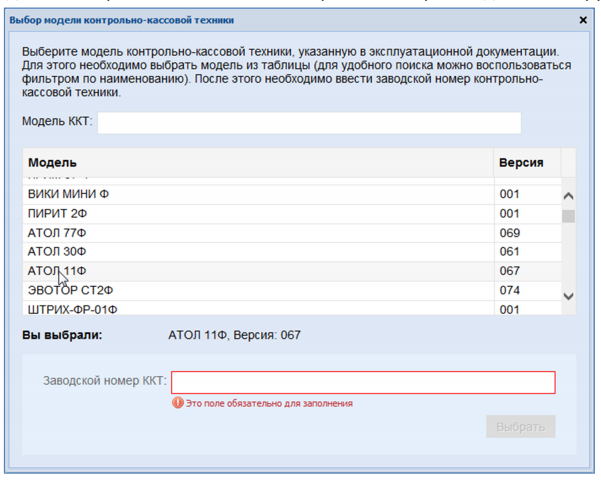Image resolution: width=601 pixels, height=486 pixels.
Task: Click version 001 in ПИРИТ 2Ф row
Action: pyautogui.click(x=528, y=213)
